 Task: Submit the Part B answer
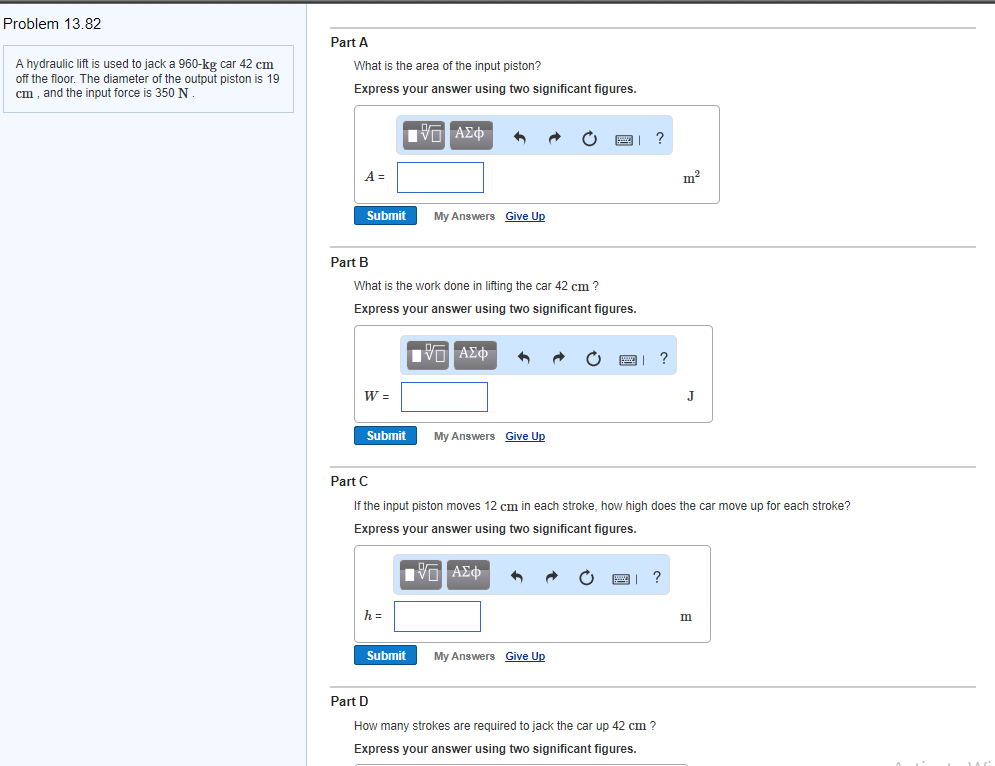click(x=385, y=436)
